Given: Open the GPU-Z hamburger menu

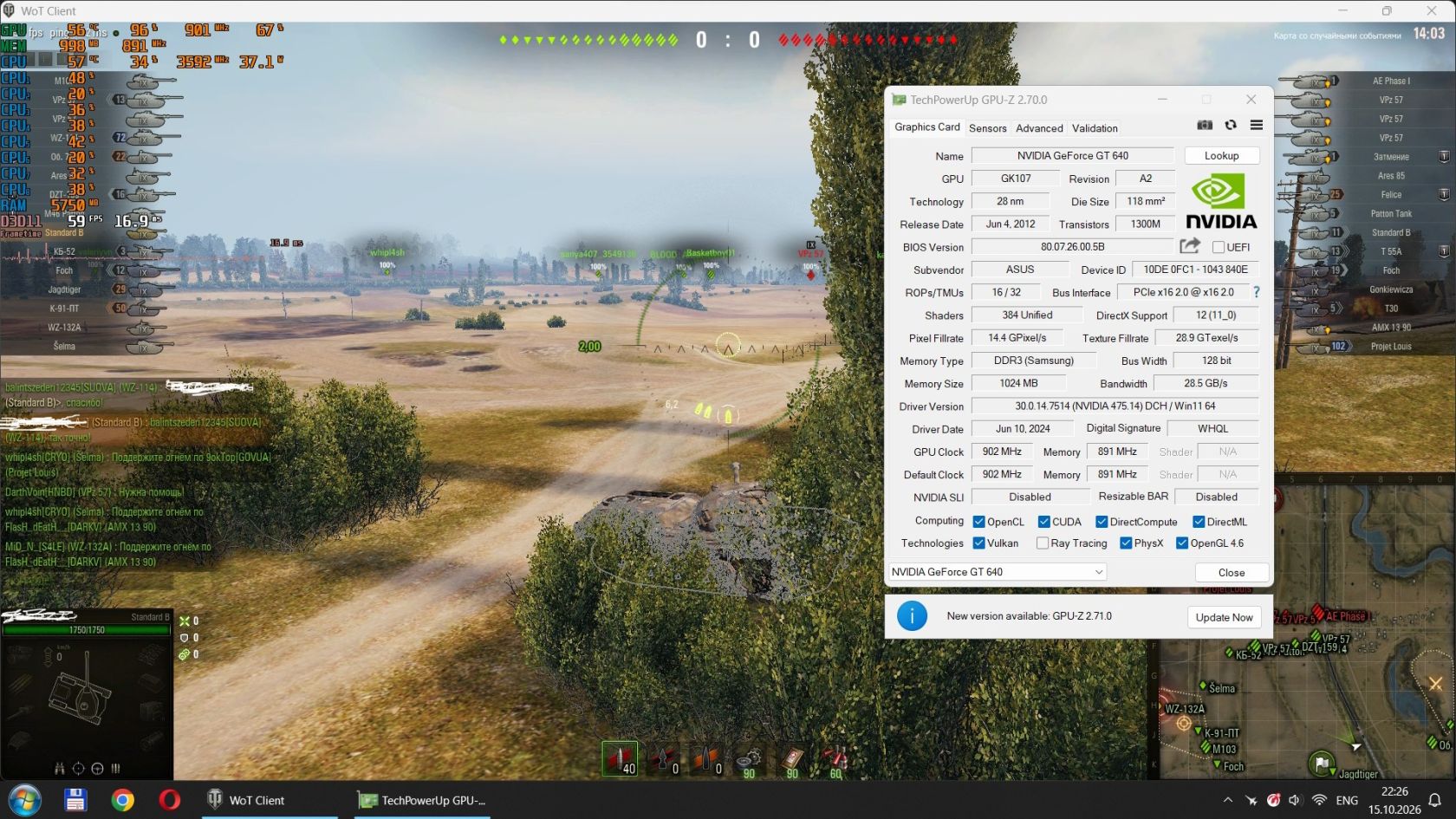Looking at the screenshot, I should (1257, 125).
